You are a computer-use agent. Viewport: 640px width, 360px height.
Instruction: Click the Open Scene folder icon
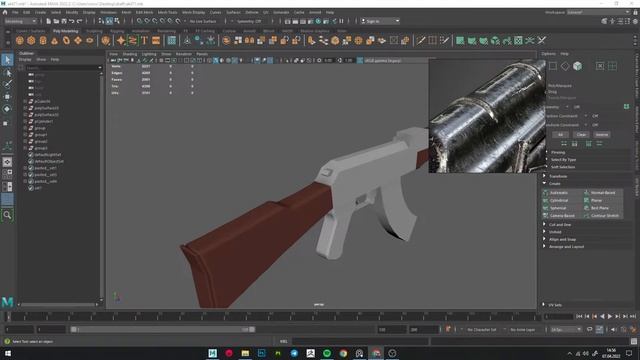click(56, 21)
